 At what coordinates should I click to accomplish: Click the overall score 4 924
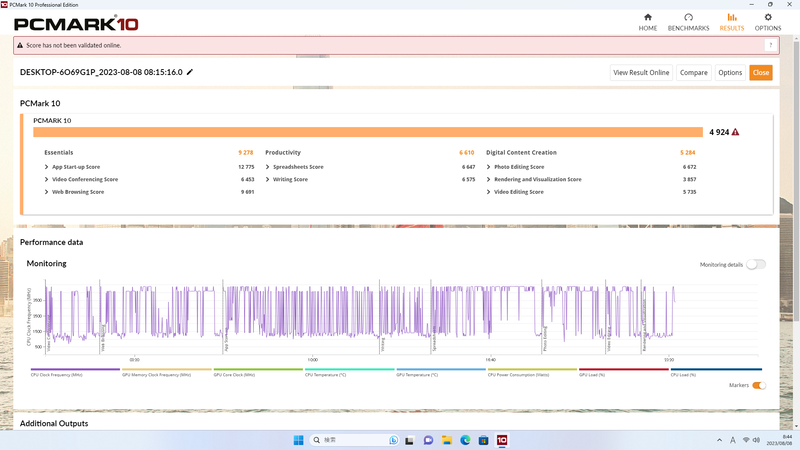click(719, 132)
